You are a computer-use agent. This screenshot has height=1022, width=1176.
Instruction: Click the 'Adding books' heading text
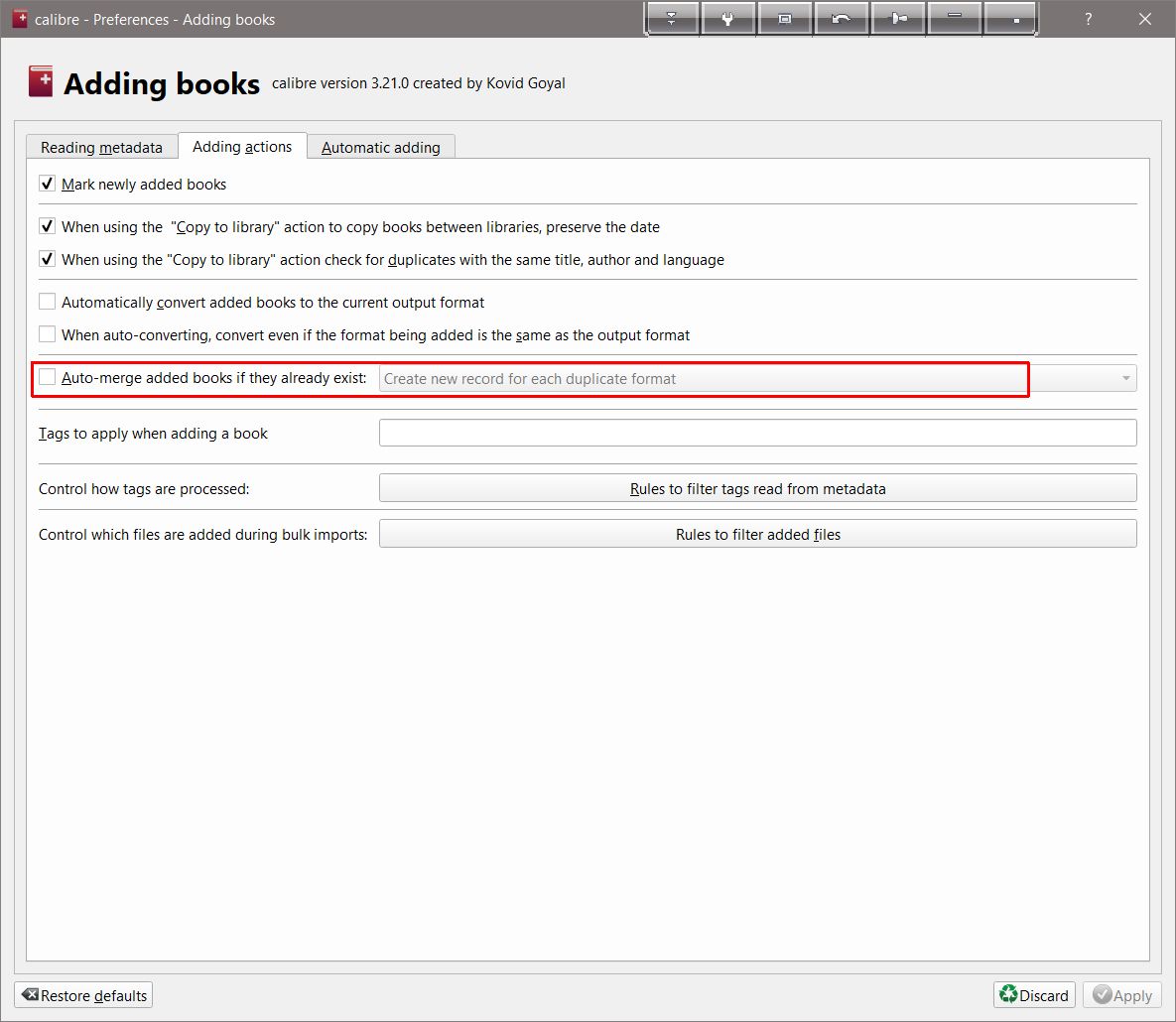tap(161, 83)
